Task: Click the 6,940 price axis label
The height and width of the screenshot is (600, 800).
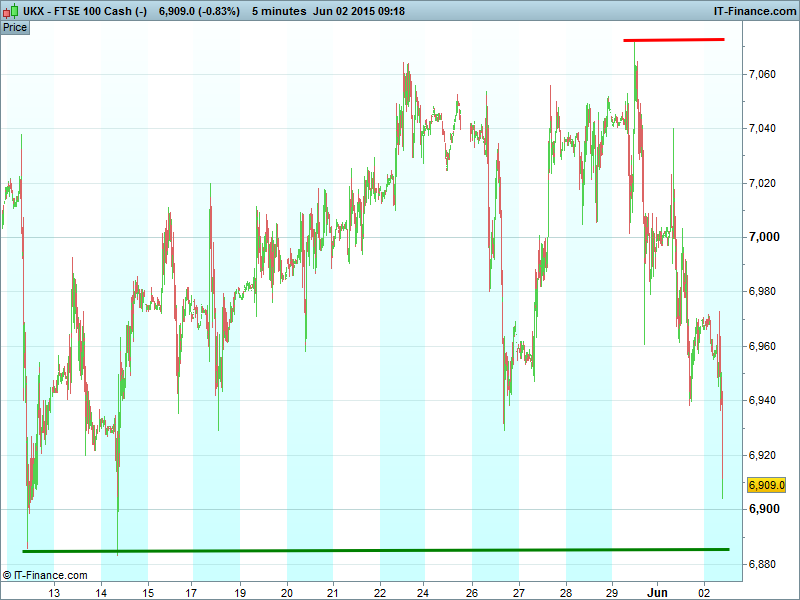Action: pos(763,401)
